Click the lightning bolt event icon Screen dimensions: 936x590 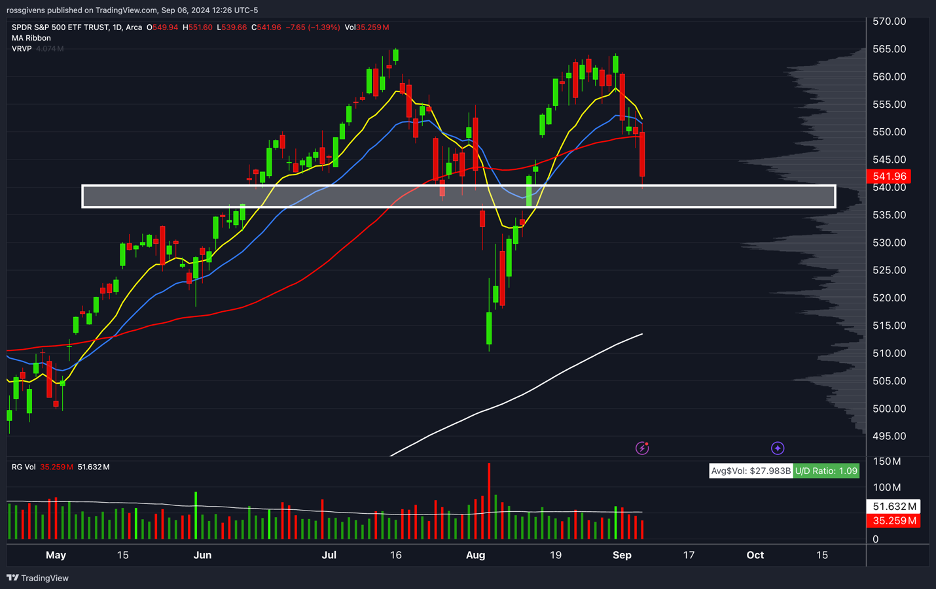pos(642,448)
